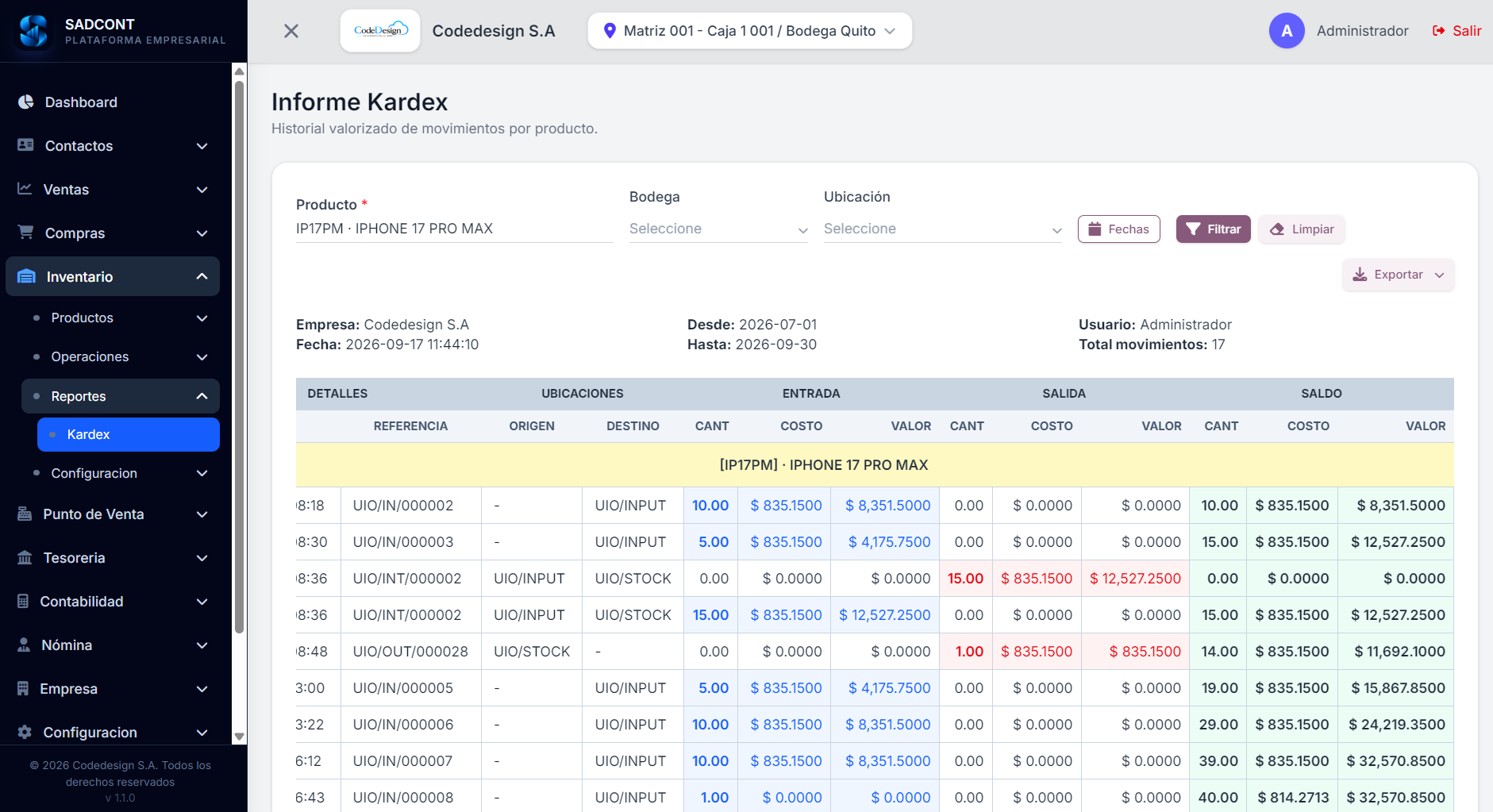Collapse the Reportes submenu chevron
1493x812 pixels.
point(202,396)
